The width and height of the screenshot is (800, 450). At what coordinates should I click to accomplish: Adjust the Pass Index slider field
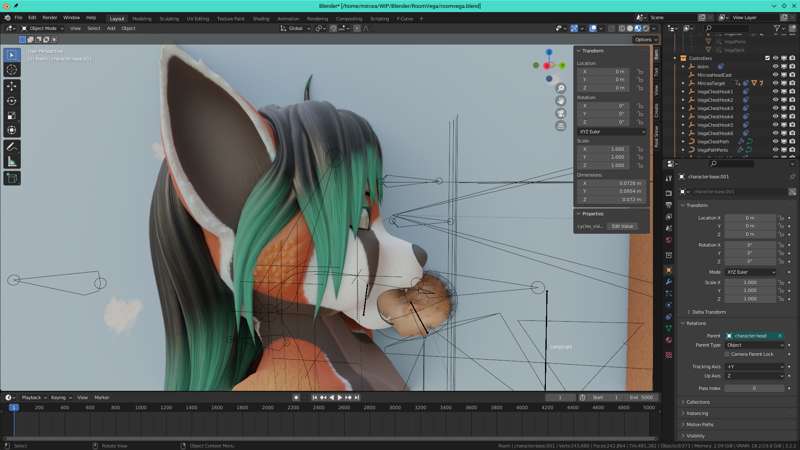755,387
